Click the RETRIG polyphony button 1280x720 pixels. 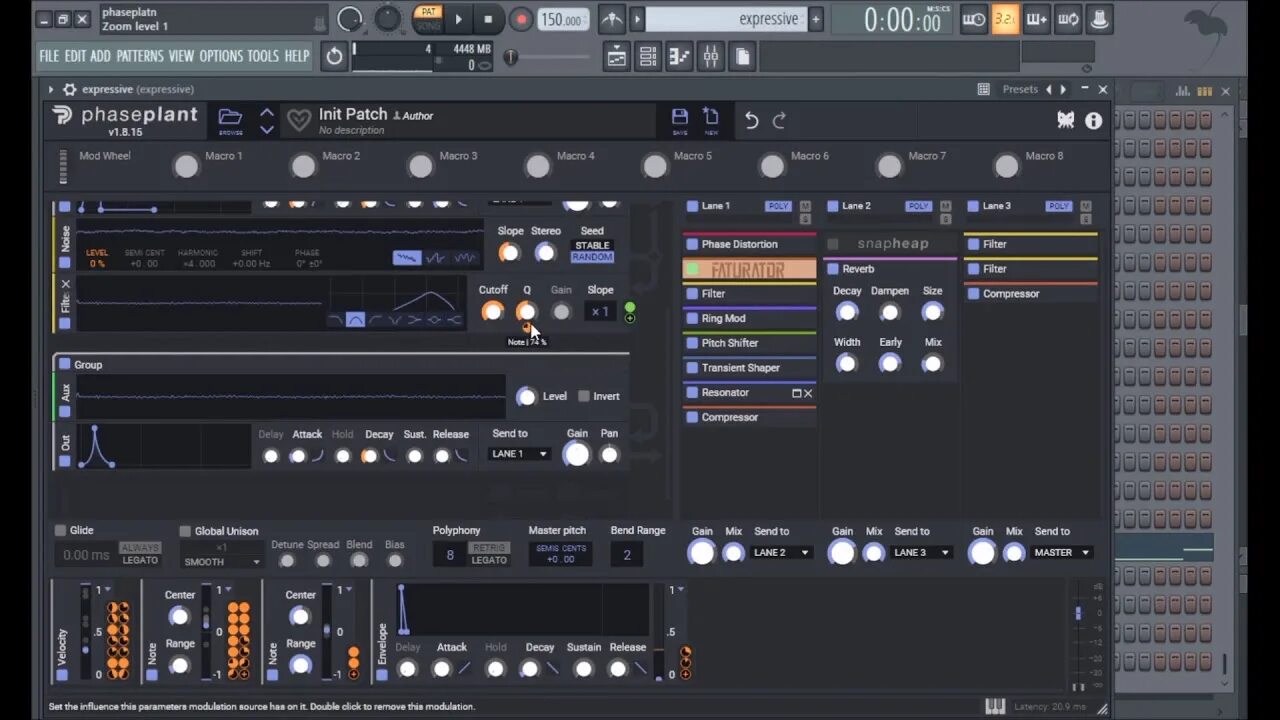pyautogui.click(x=489, y=548)
